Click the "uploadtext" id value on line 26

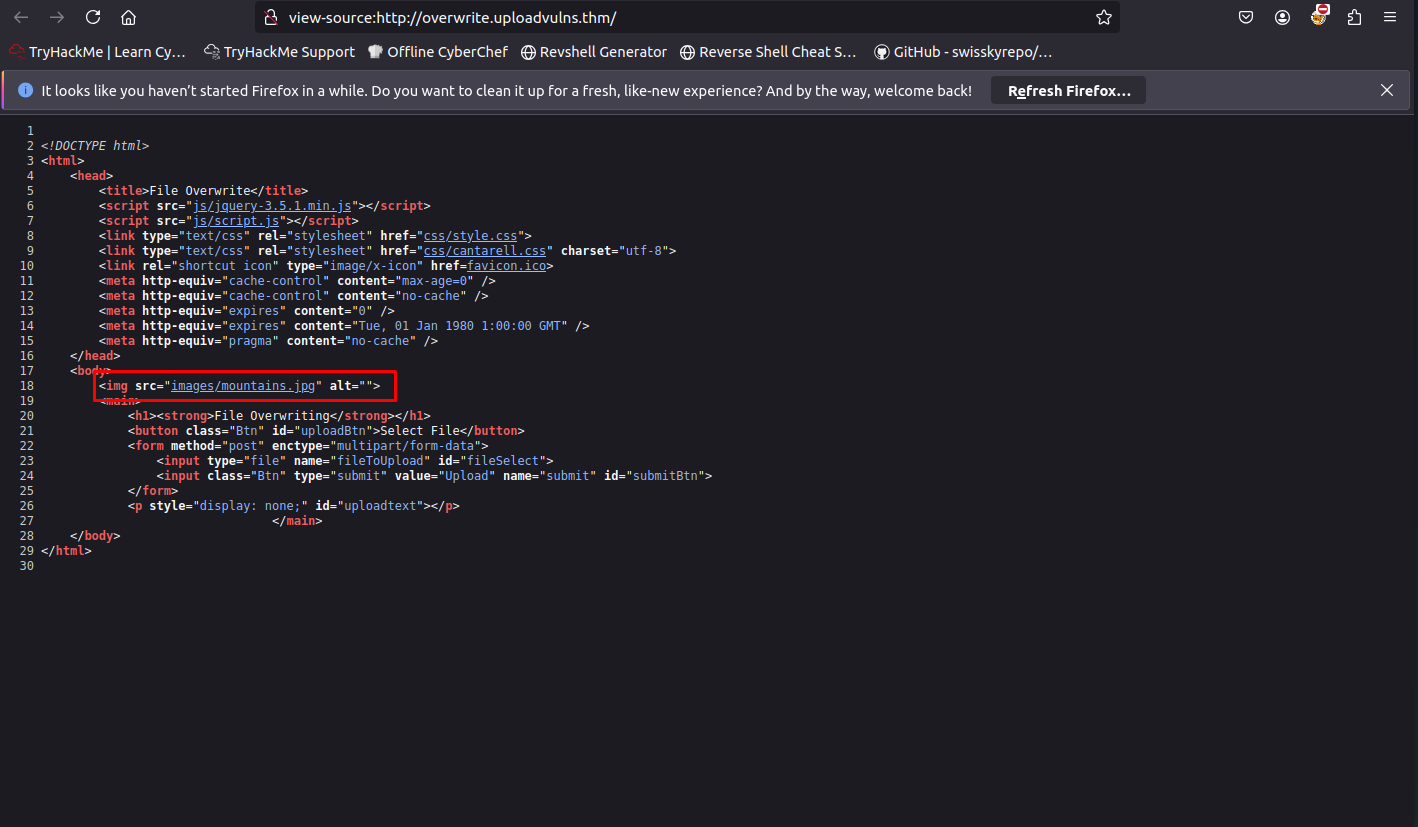coord(380,506)
